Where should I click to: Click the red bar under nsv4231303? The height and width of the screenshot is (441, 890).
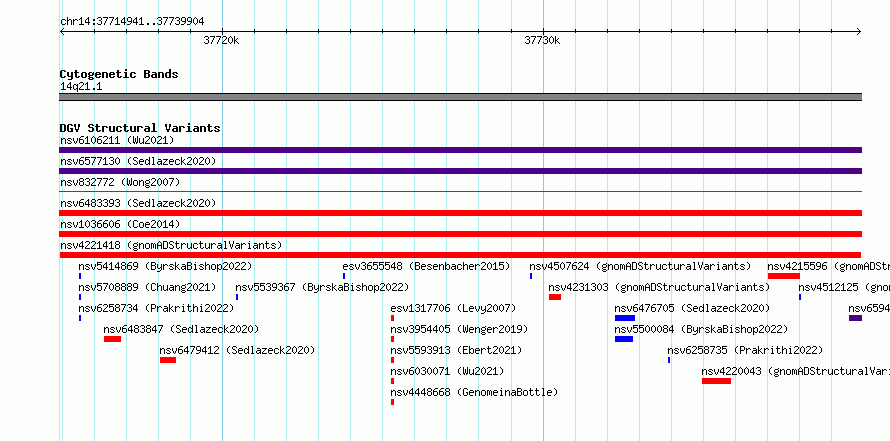(555, 297)
